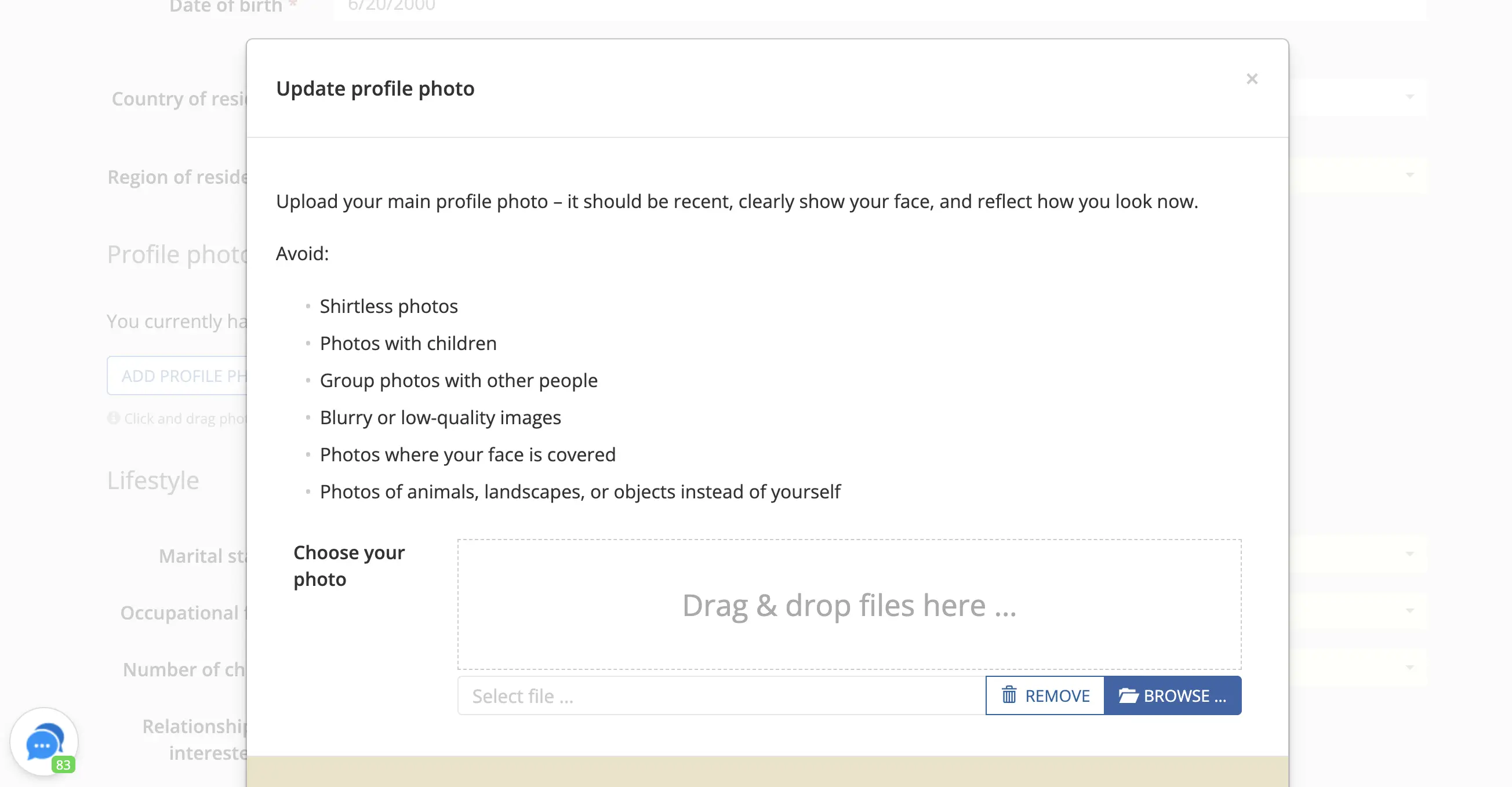Click the green 83 notification badge
The image size is (1512, 787).
63,765
